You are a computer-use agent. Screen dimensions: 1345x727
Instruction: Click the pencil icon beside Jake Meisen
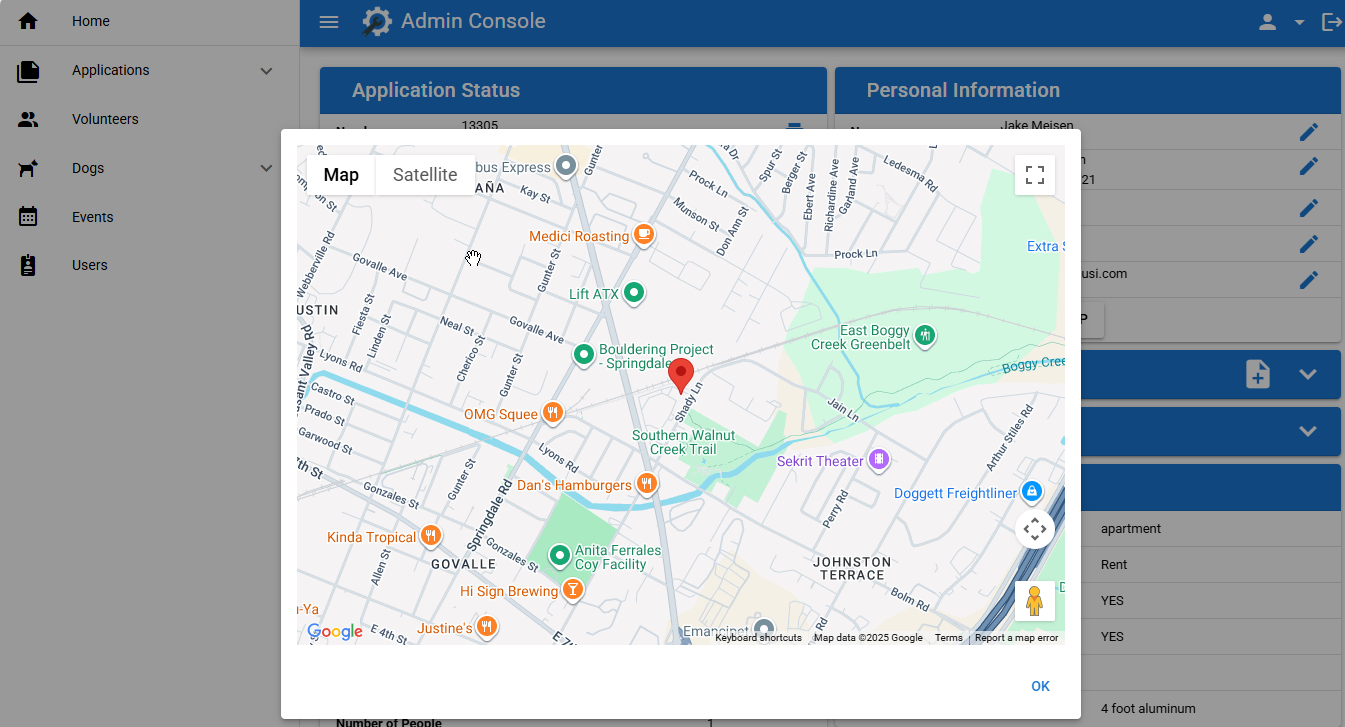pos(1309,130)
